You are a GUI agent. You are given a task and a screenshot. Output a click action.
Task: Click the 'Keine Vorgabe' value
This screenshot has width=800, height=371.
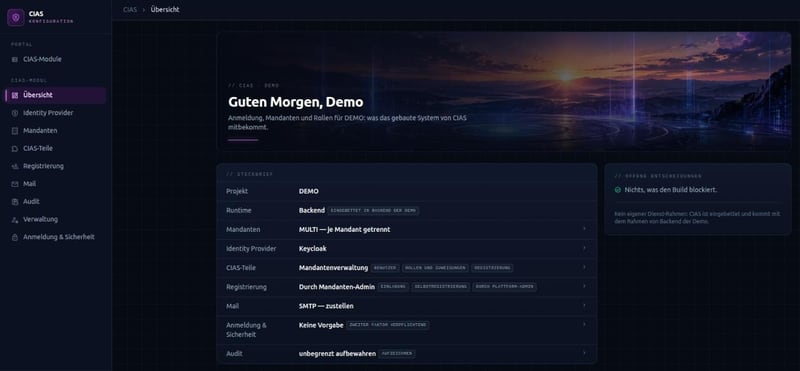(x=321, y=325)
